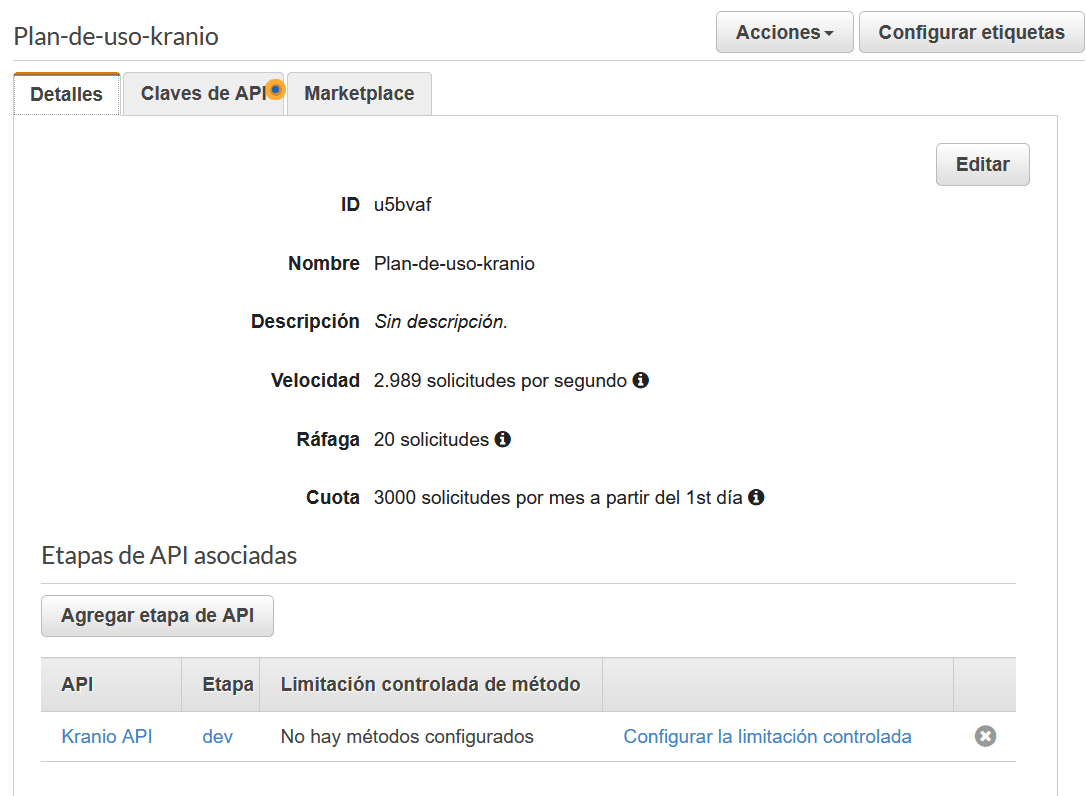Click the info icon beside Ráfaga value
This screenshot has width=1086, height=796.
click(x=503, y=439)
